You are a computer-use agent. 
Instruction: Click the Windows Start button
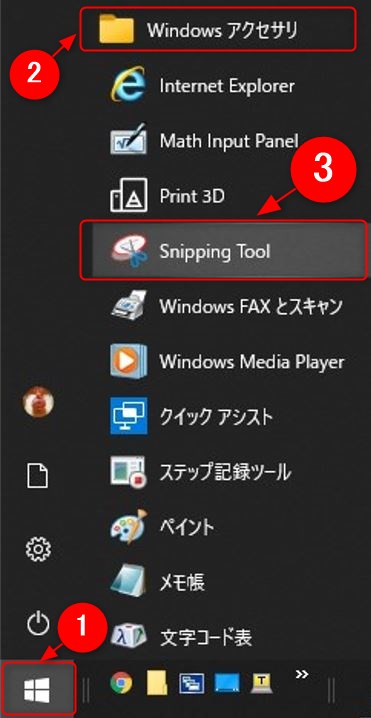click(37, 690)
